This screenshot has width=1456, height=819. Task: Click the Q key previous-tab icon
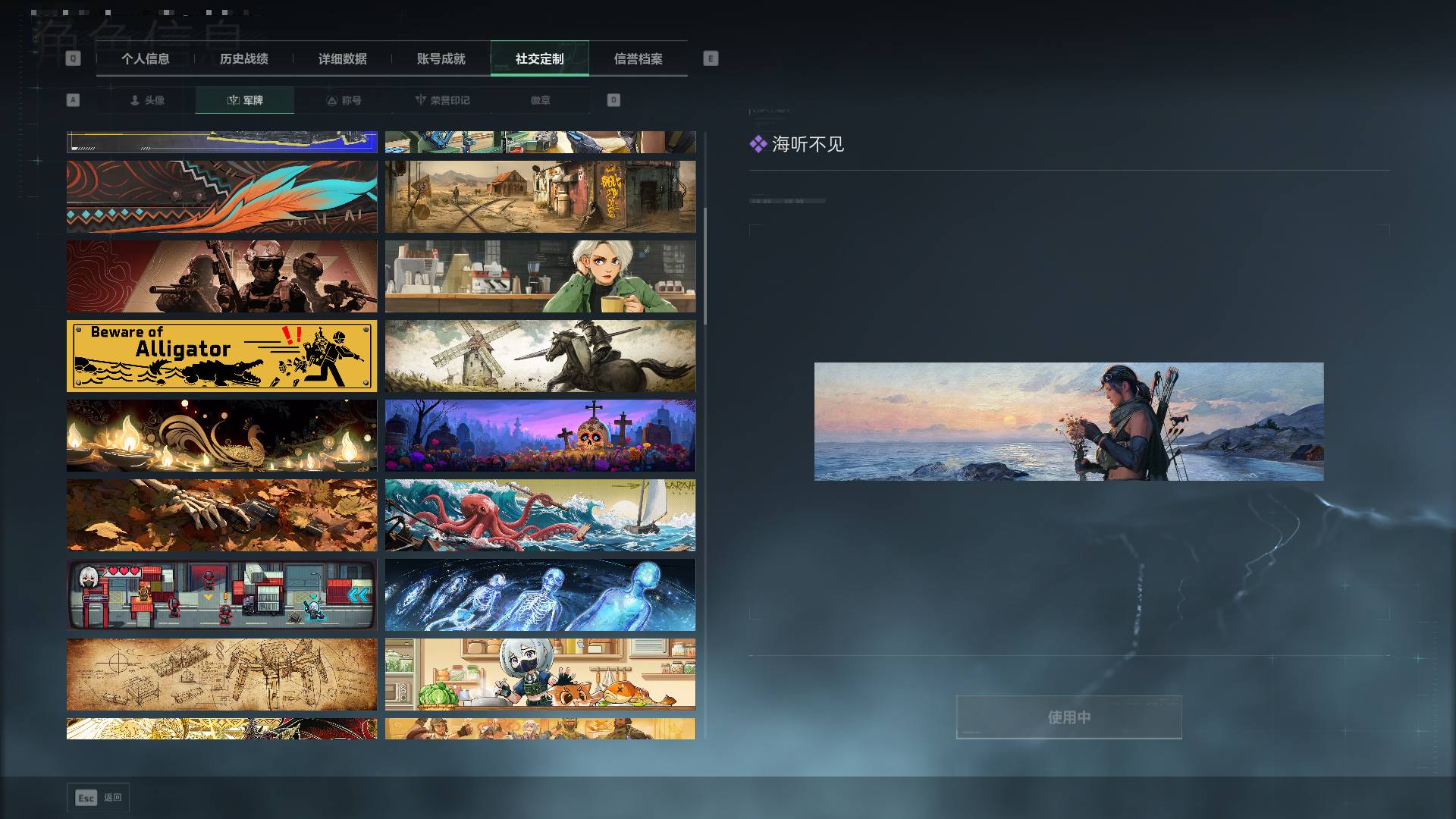[x=73, y=58]
